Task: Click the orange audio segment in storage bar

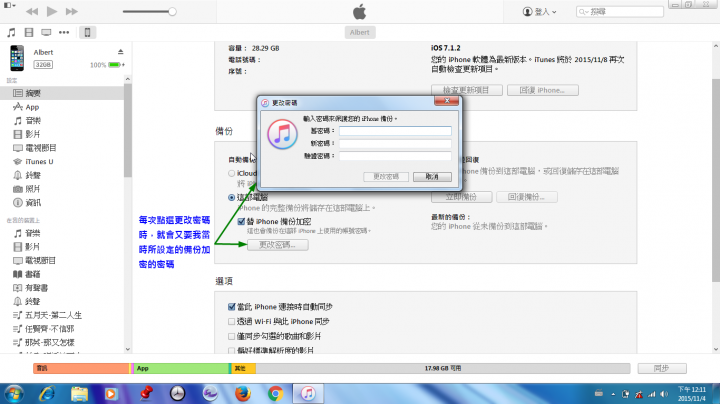Action: pos(81,368)
